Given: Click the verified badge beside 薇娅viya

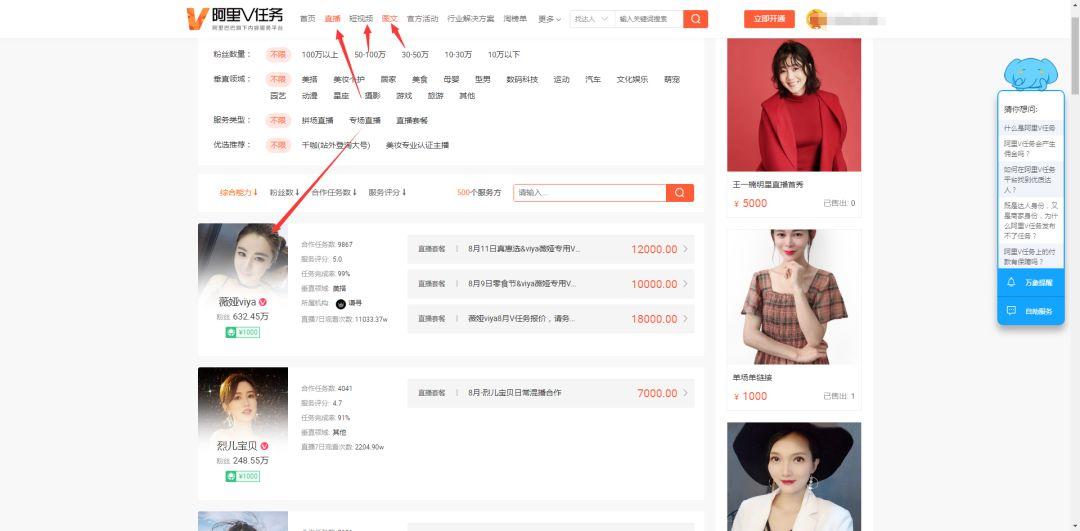Looking at the screenshot, I should point(263,302).
